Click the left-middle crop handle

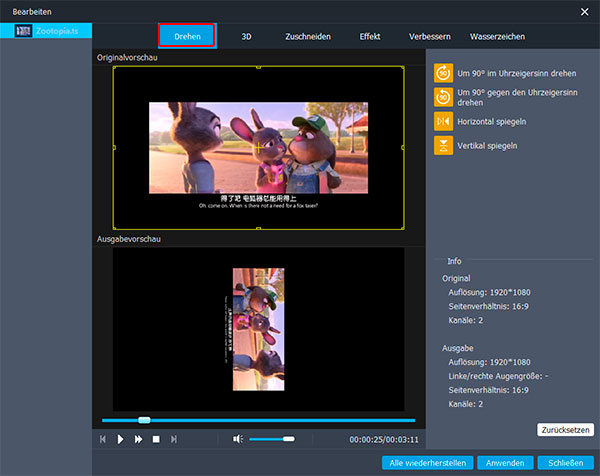pos(114,147)
